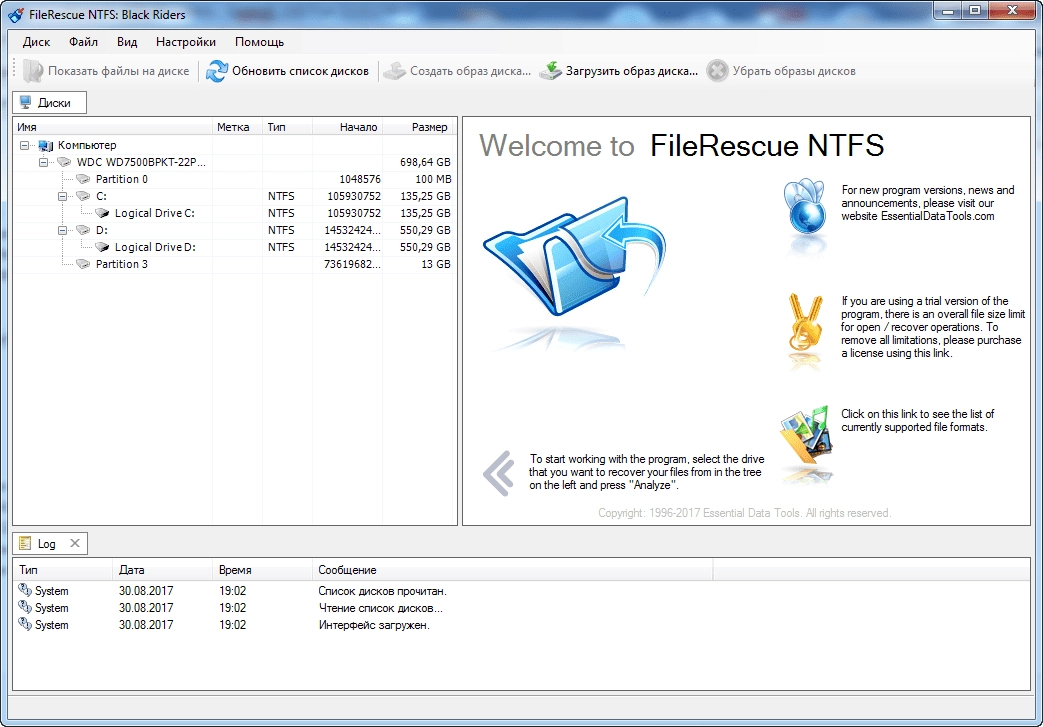Click the Сообщение column header
1043x727 pixels.
(512, 570)
